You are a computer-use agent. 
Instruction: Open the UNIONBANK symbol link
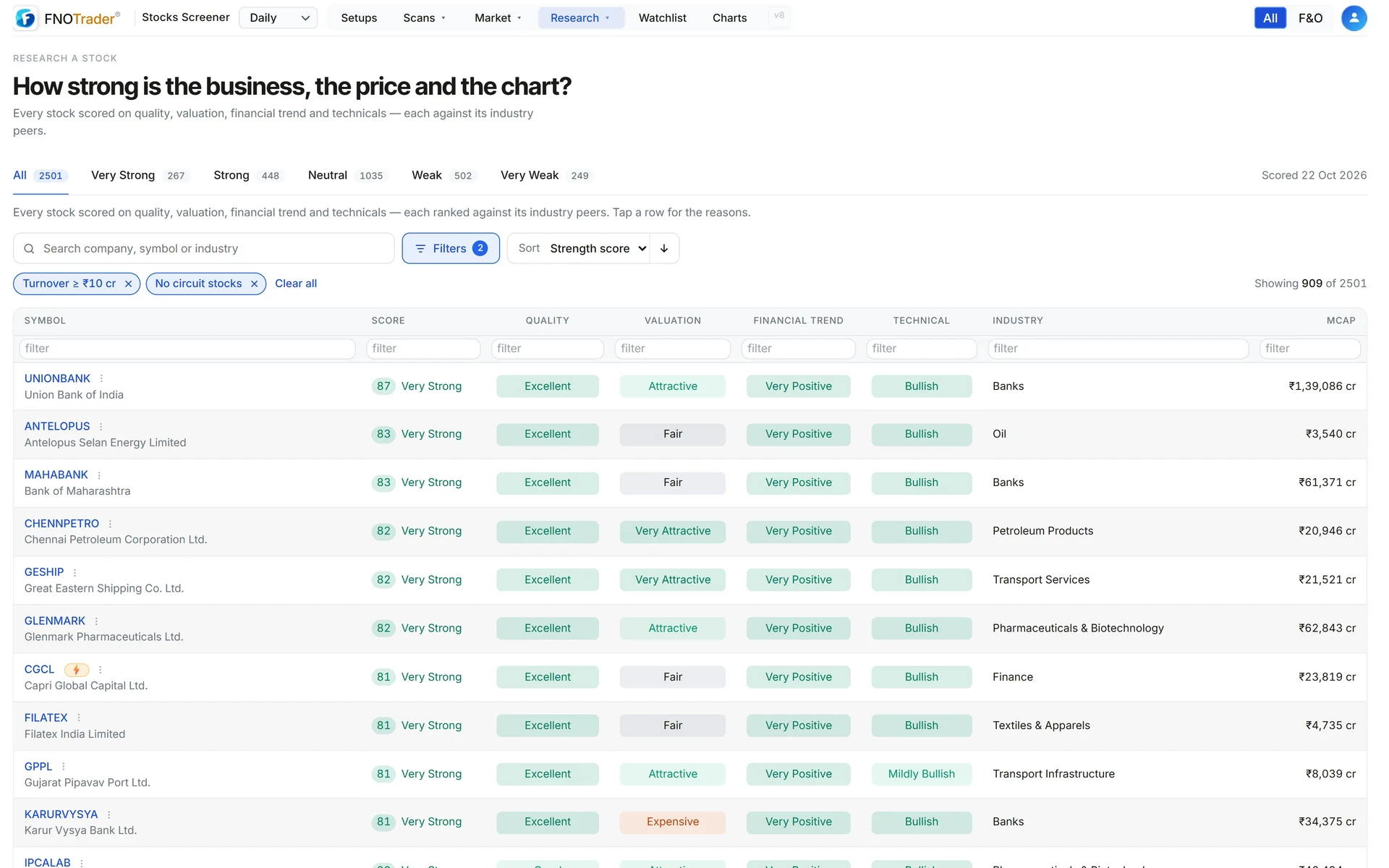point(57,378)
